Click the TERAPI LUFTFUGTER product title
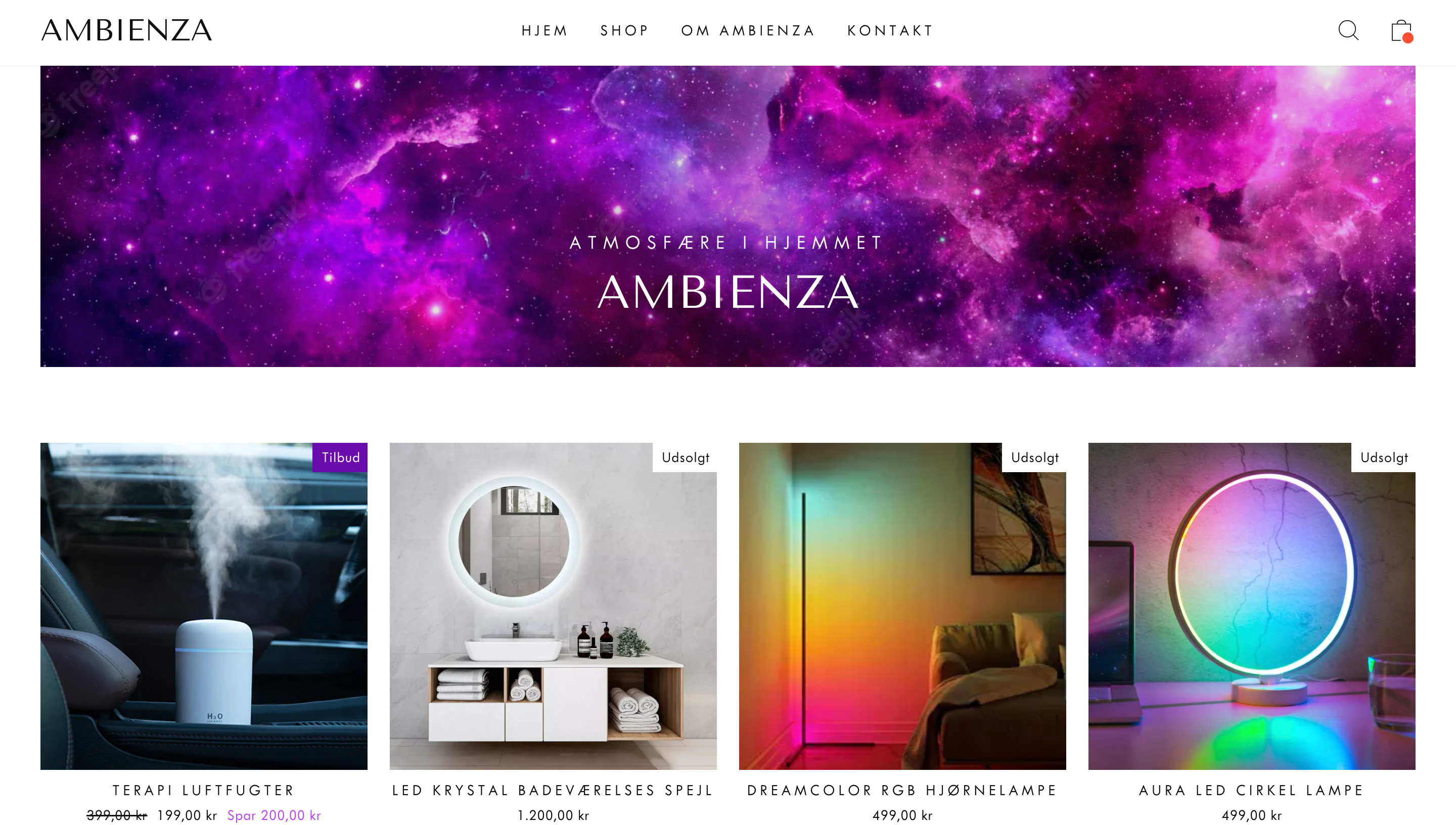This screenshot has width=1456, height=825. [204, 791]
